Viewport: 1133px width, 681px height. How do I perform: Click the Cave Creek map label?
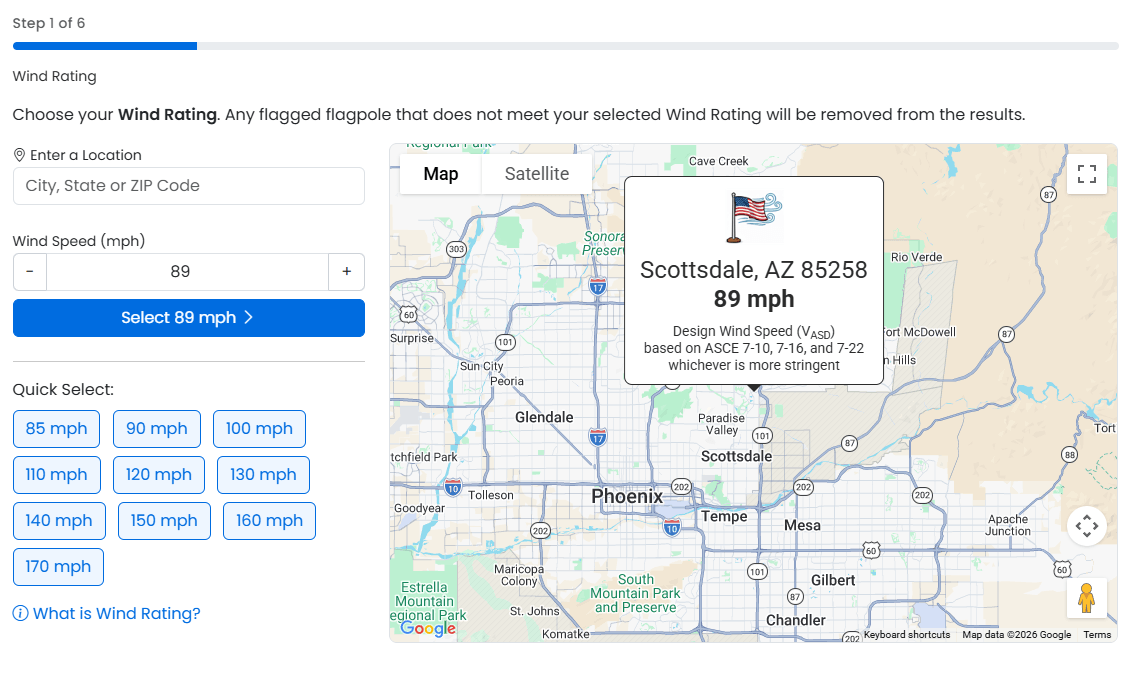point(718,161)
